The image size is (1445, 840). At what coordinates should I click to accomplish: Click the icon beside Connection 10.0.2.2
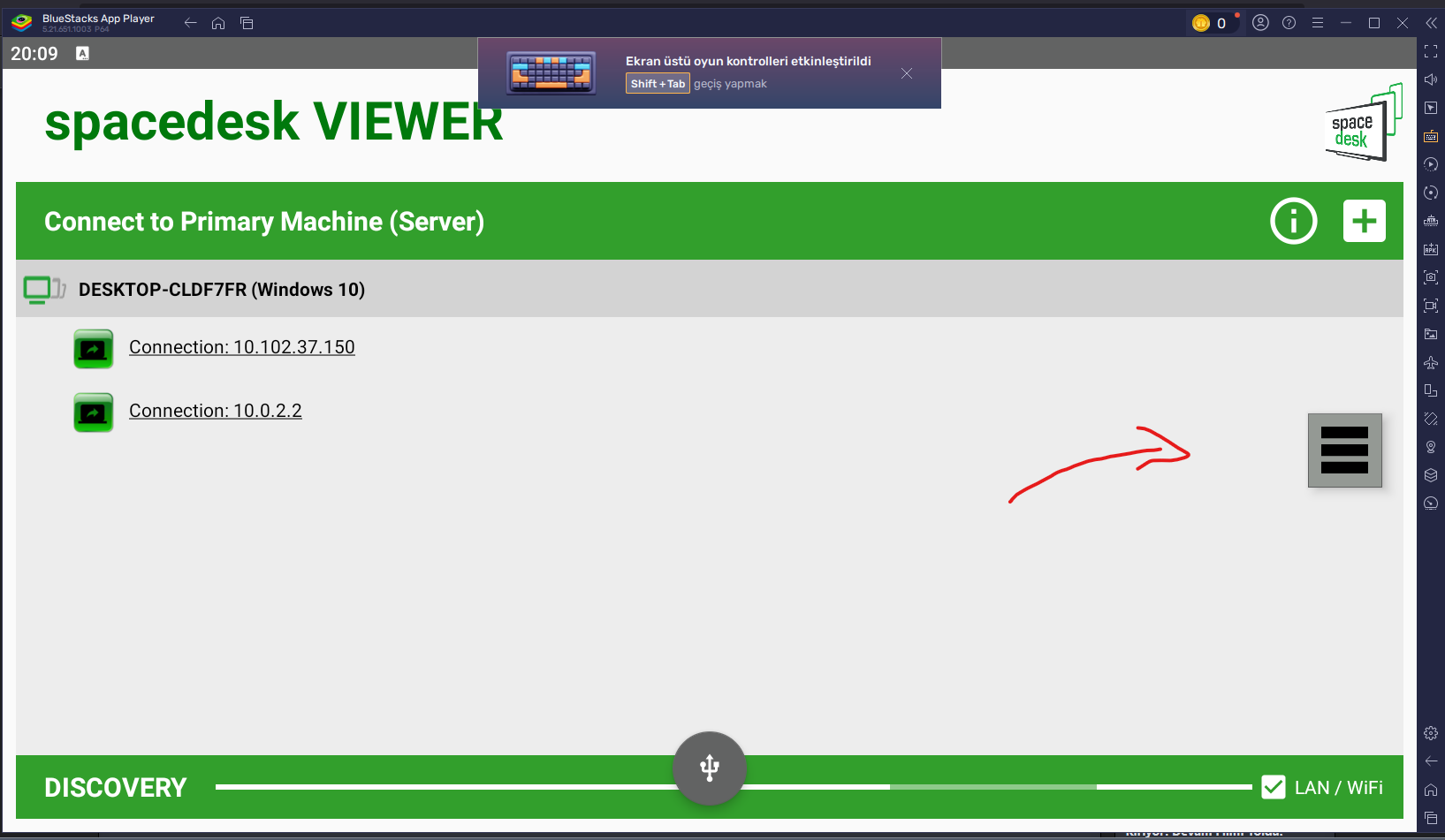click(94, 412)
